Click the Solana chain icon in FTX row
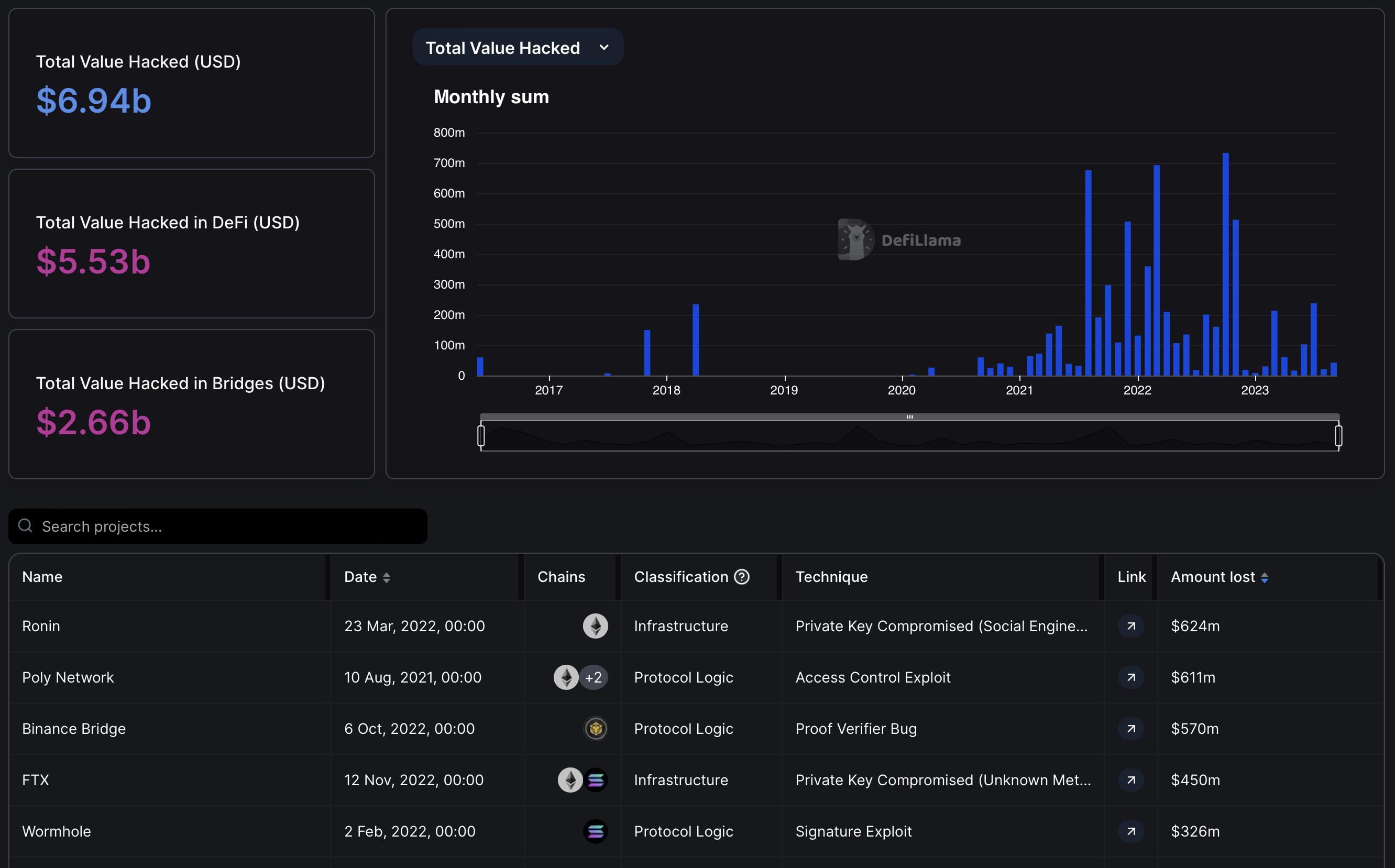 pos(596,780)
